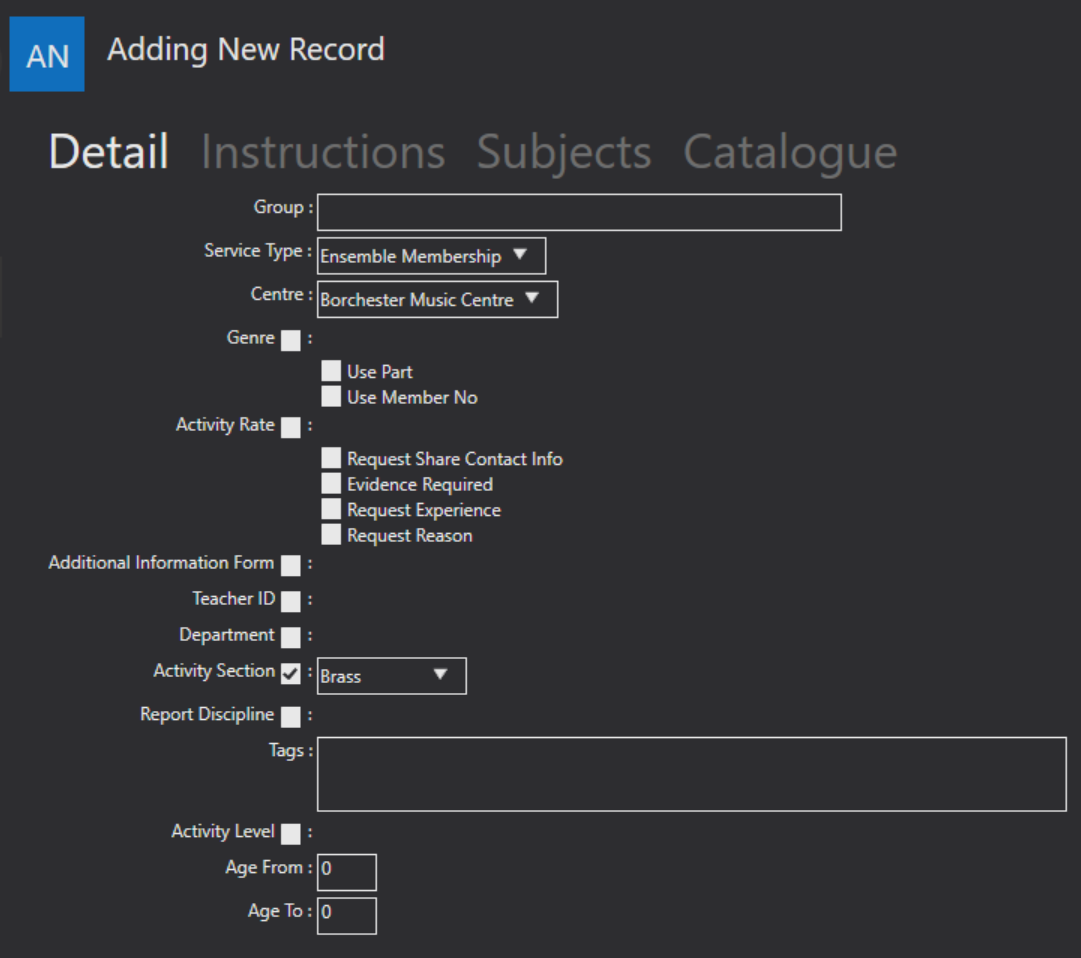Open the Subjects tab
This screenshot has width=1081, height=958.
point(564,152)
